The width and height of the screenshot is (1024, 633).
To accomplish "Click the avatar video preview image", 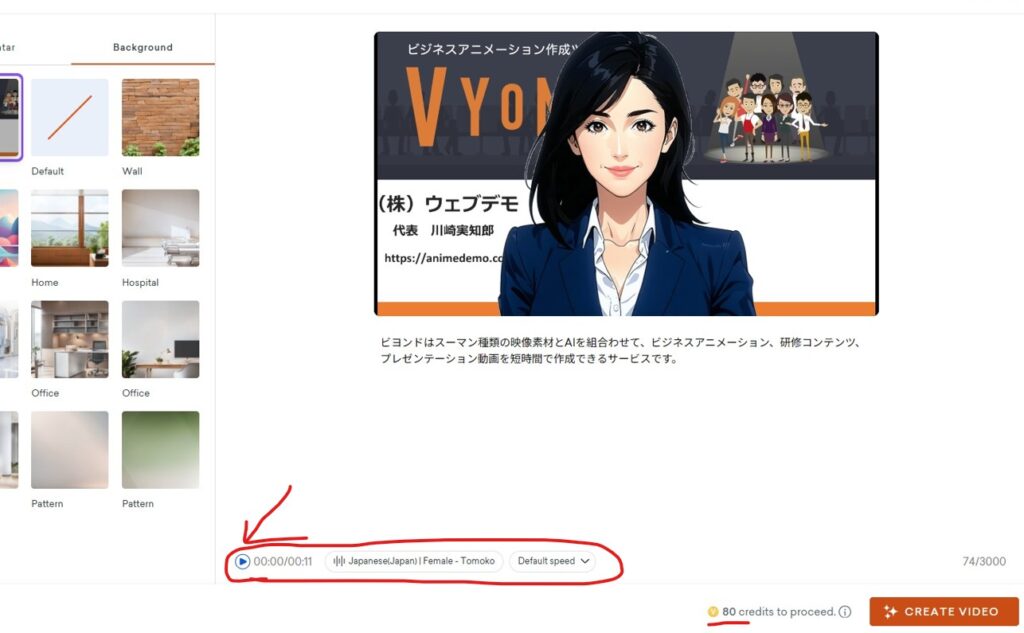I will click(626, 174).
